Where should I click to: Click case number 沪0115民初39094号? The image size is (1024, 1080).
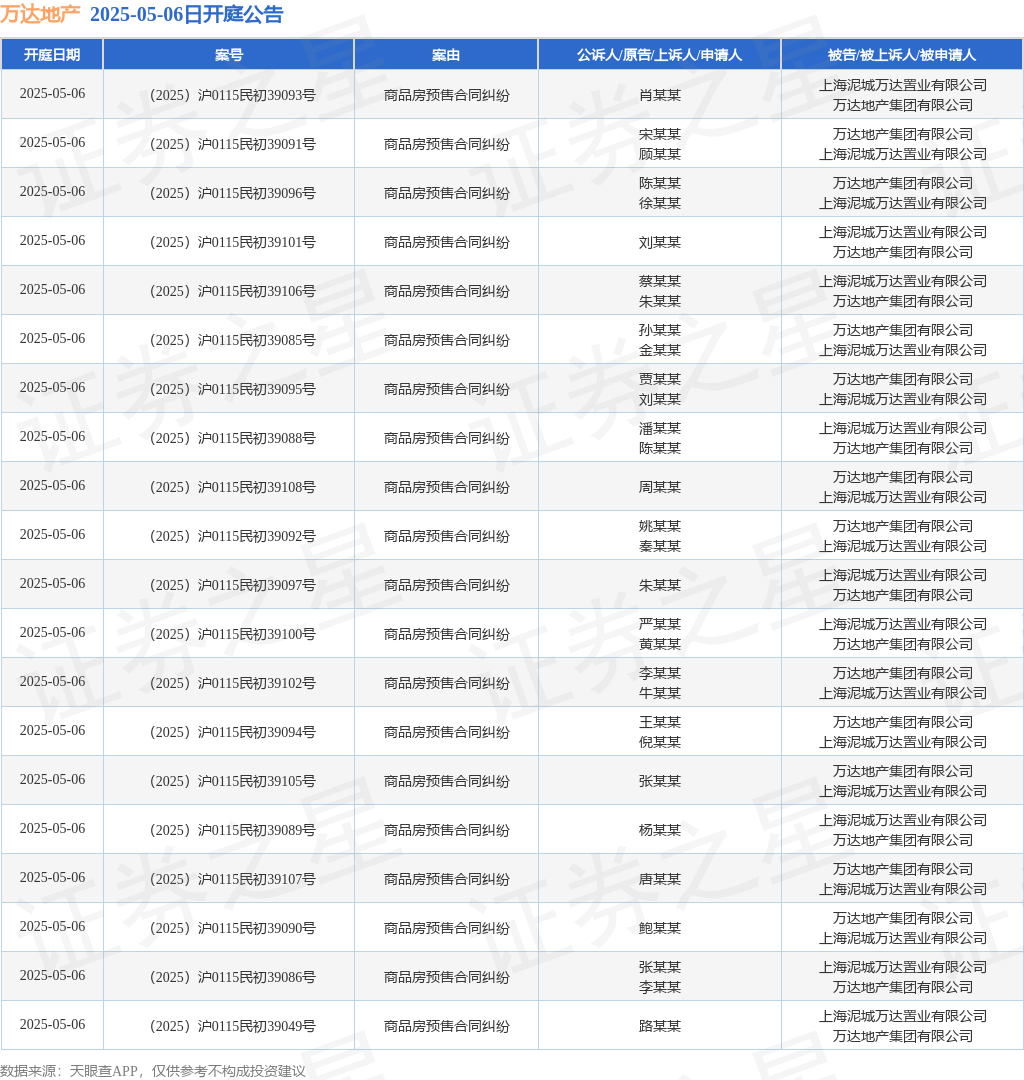click(x=233, y=731)
